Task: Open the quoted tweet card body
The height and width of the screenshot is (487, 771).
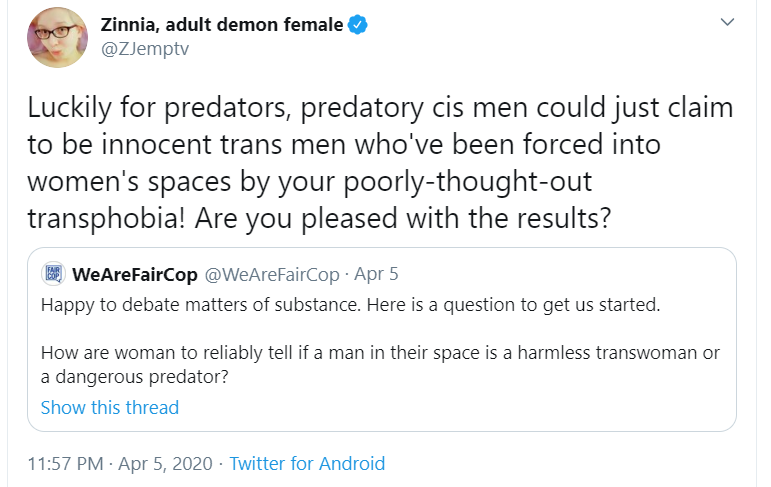Action: point(382,339)
